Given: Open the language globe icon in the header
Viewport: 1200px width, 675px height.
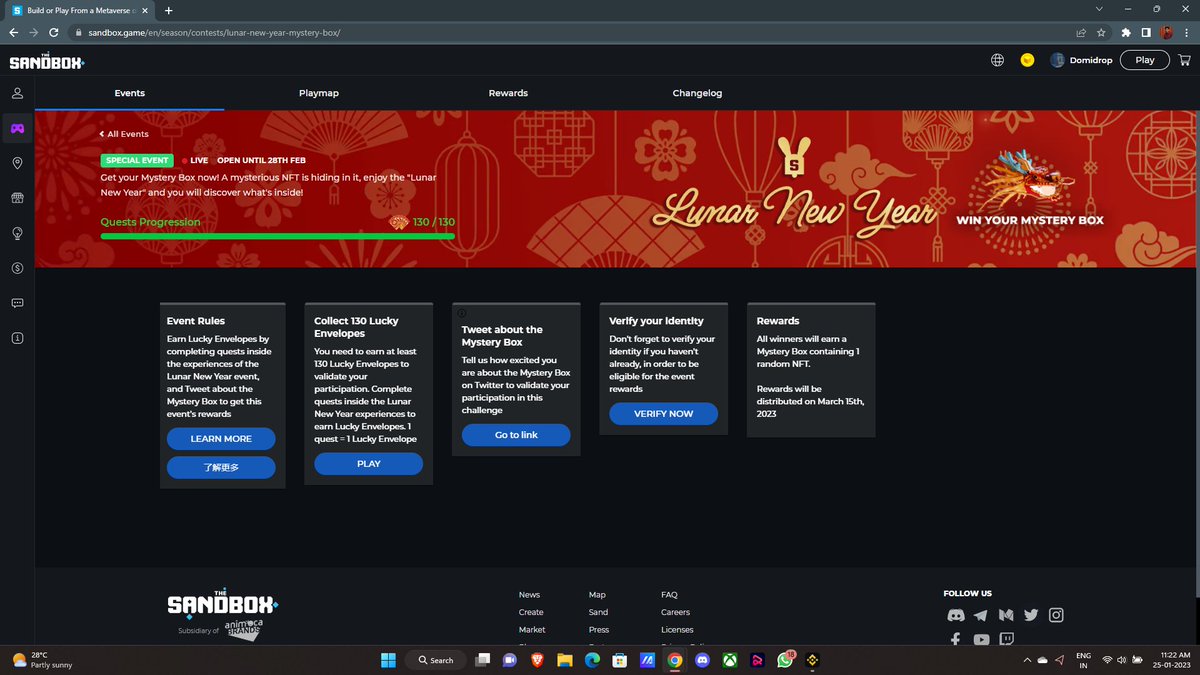Looking at the screenshot, I should point(997,60).
